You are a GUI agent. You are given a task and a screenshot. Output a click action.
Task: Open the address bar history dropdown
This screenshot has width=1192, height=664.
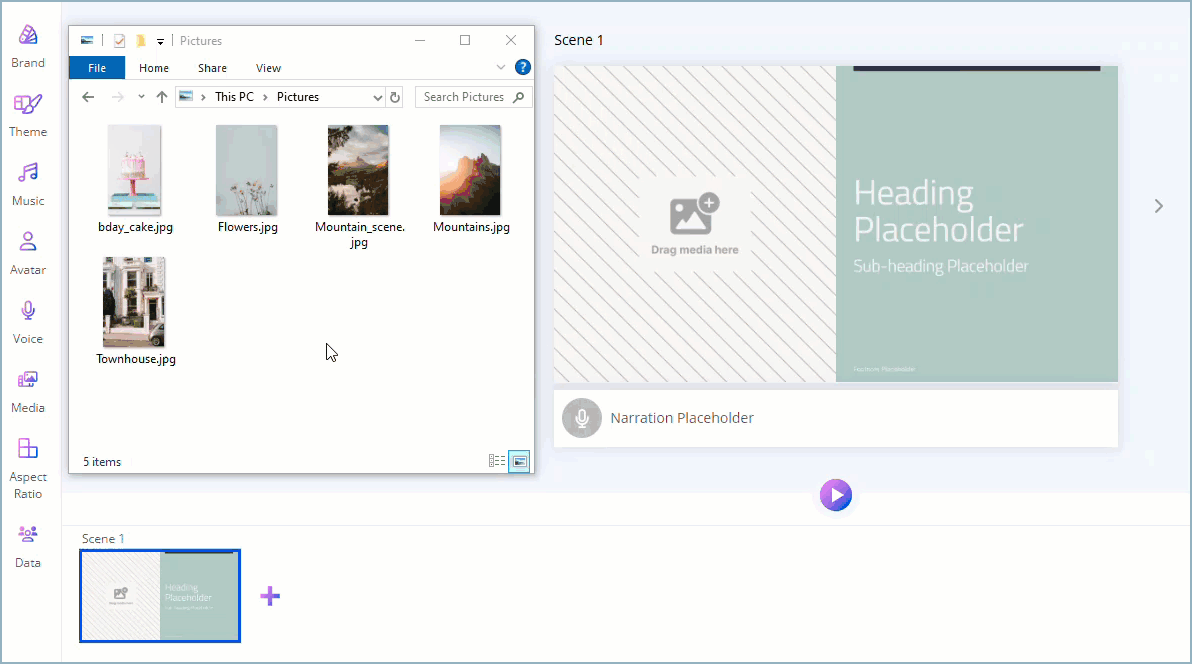[377, 97]
